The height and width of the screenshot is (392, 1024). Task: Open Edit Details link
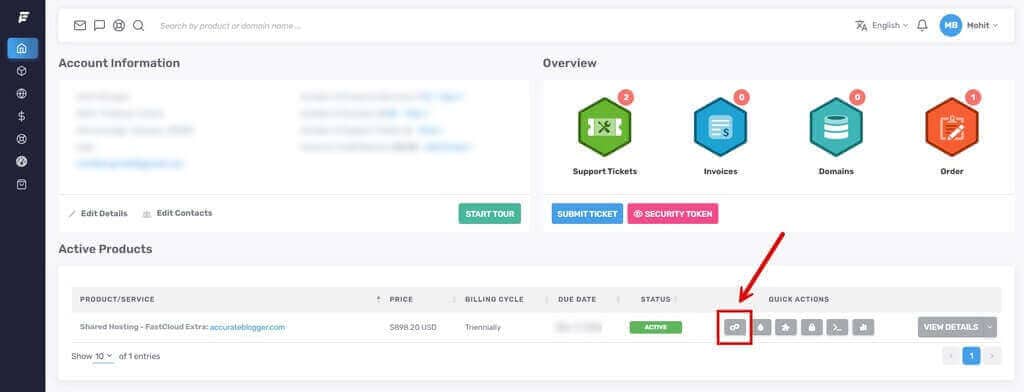tap(99, 213)
